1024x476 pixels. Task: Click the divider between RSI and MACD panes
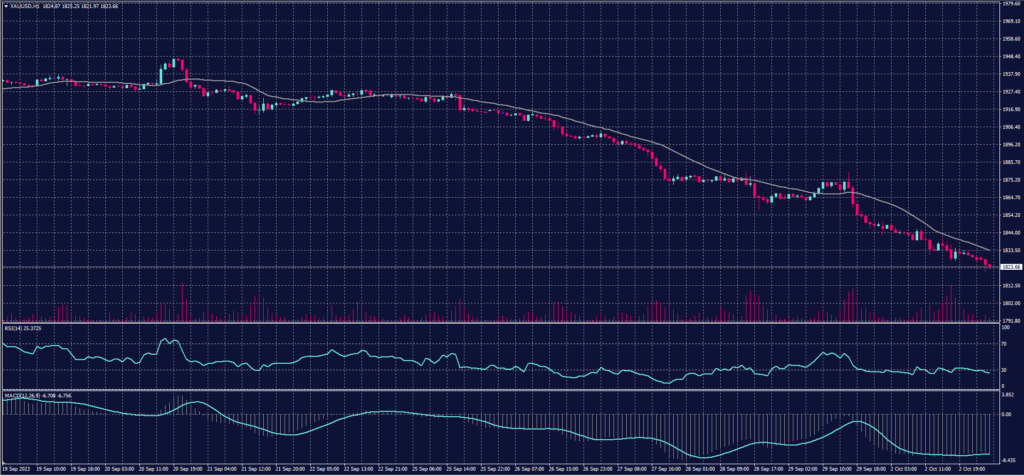pos(500,390)
